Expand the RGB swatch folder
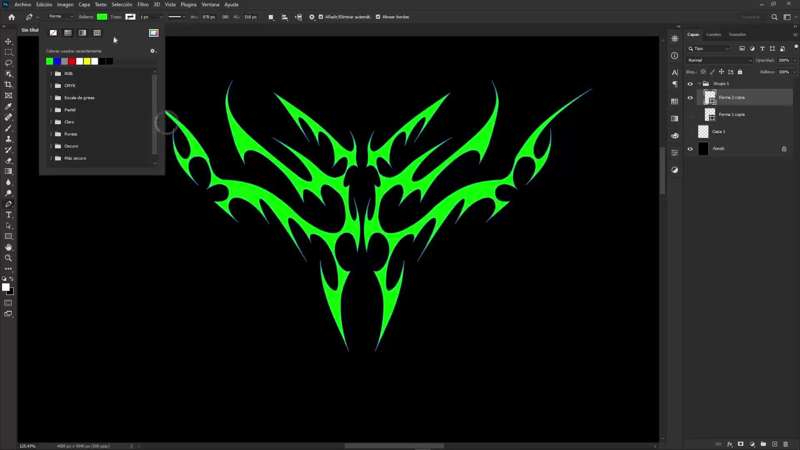800x450 pixels. [51, 74]
